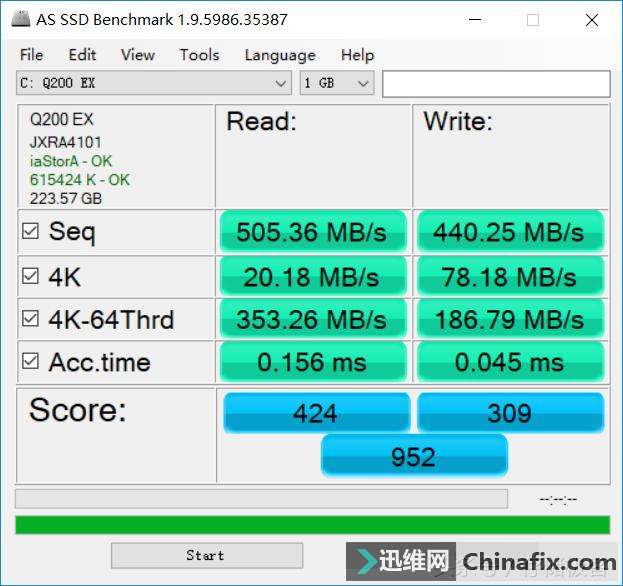Uncheck the 4K test checkbox
This screenshot has width=623, height=586.
tap(30, 276)
